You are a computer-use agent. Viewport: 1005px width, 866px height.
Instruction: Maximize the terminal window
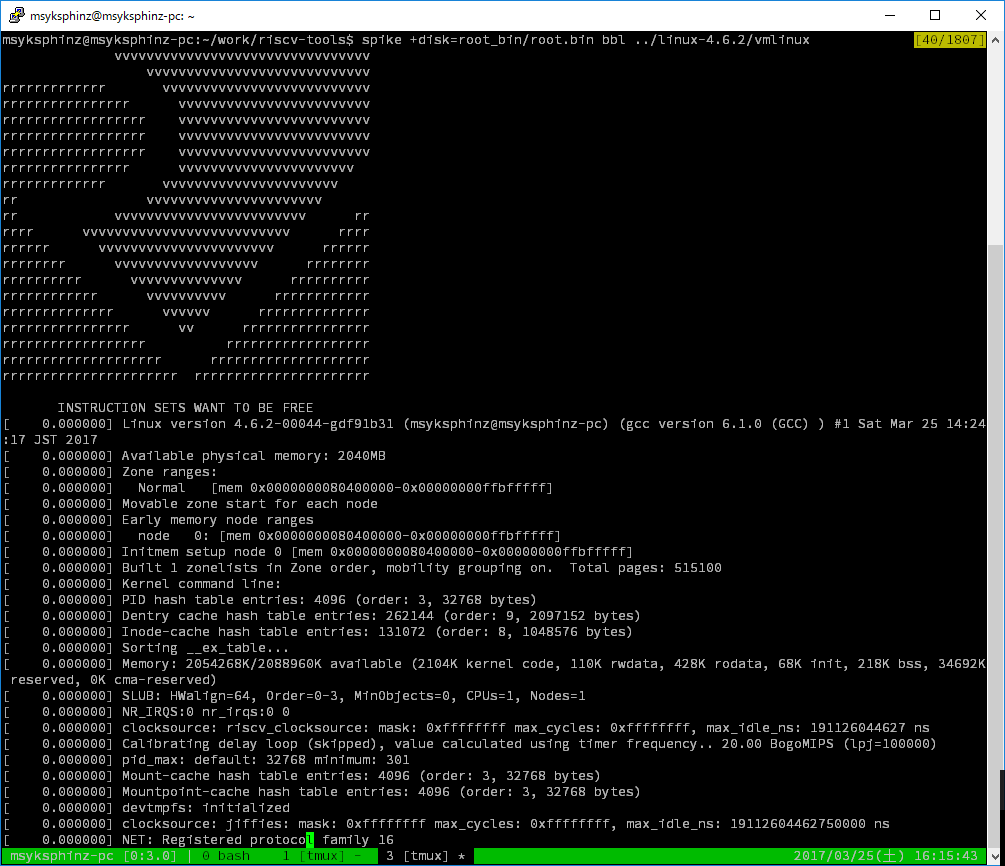(935, 15)
